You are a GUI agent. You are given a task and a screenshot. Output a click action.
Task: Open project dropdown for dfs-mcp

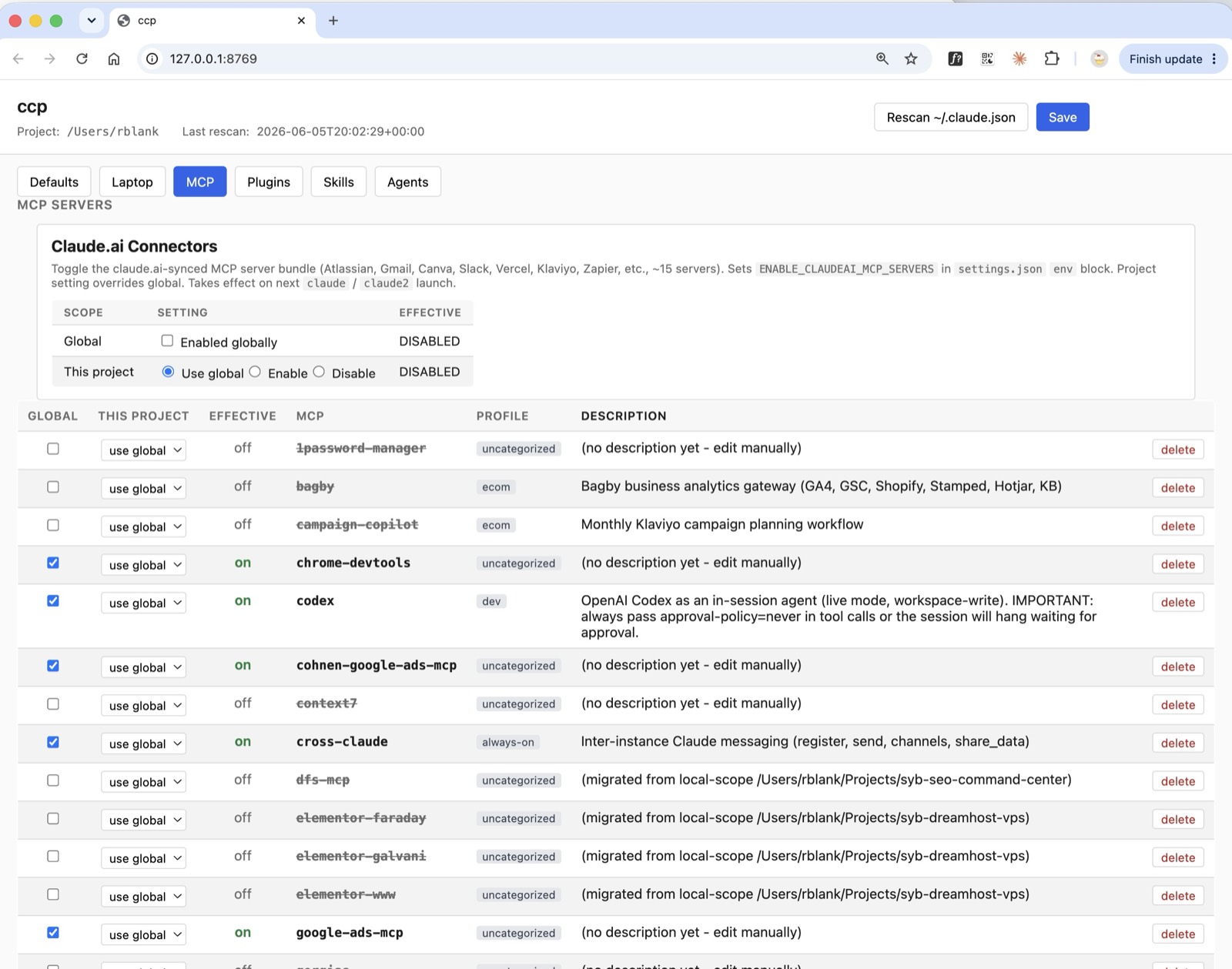click(x=144, y=782)
